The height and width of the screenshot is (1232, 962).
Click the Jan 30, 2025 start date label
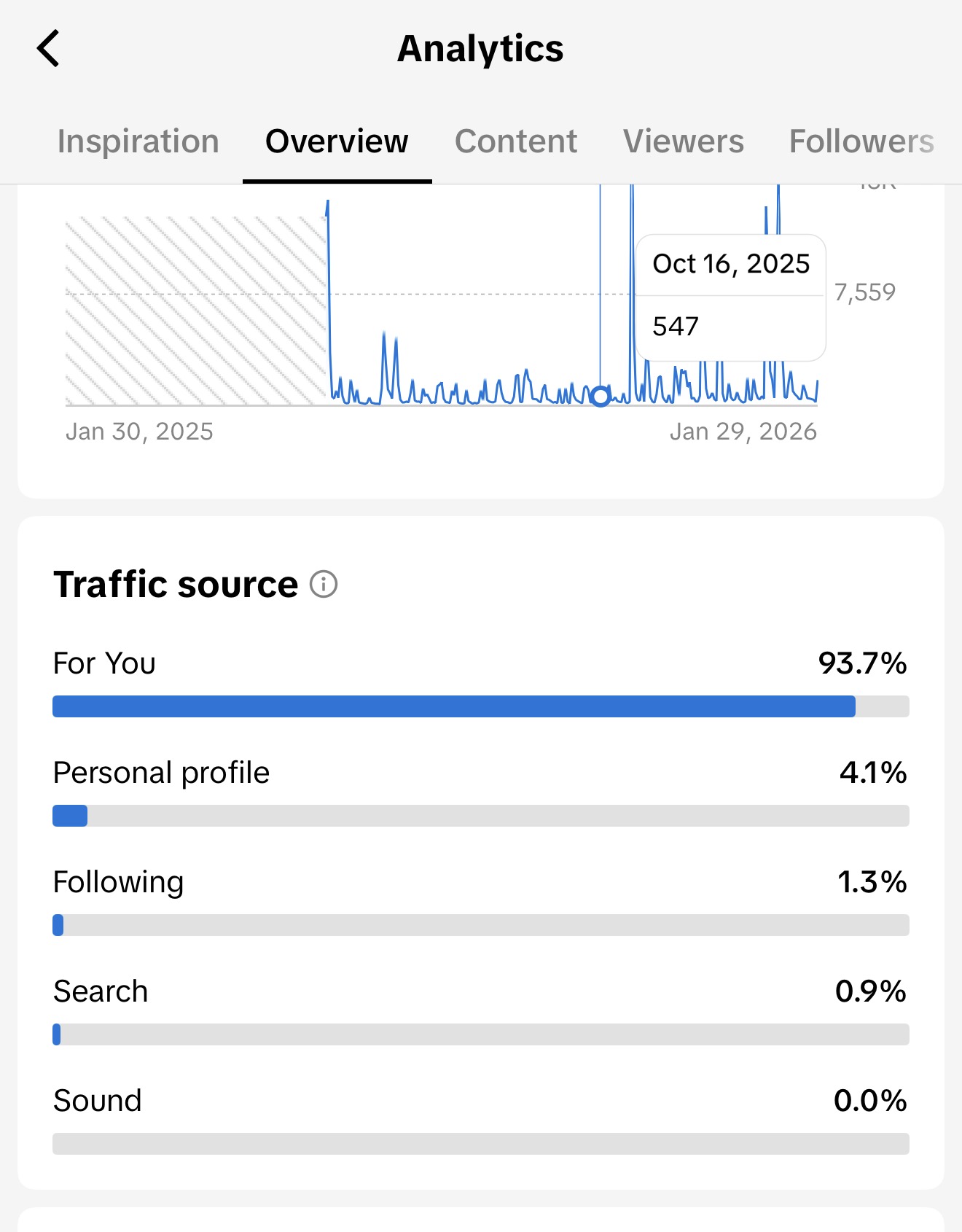click(139, 432)
